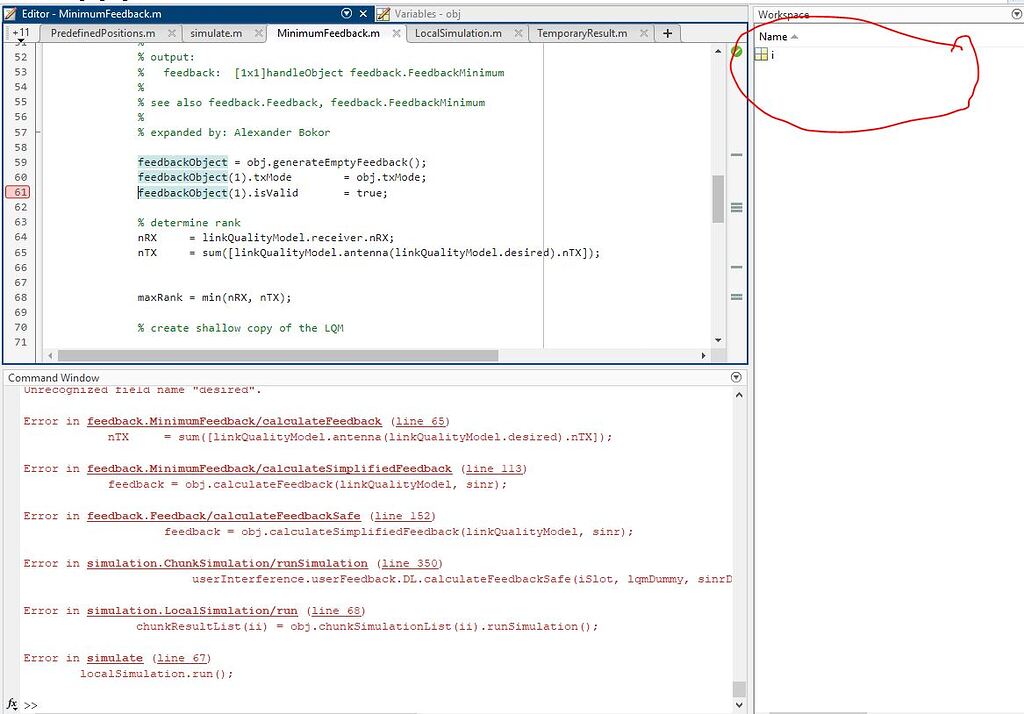Open the Workspace panel actions menu
This screenshot has width=1024, height=714.
pyautogui.click(x=1017, y=14)
